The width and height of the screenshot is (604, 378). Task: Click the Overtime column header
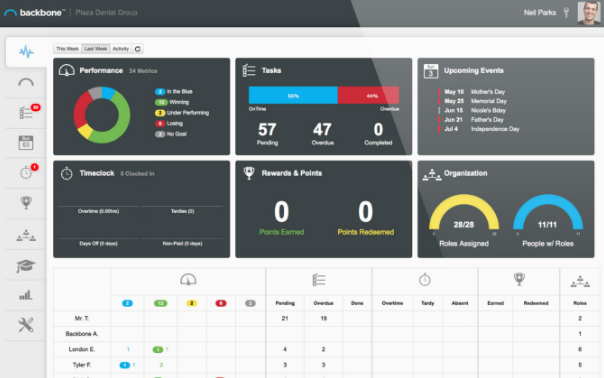pos(392,303)
